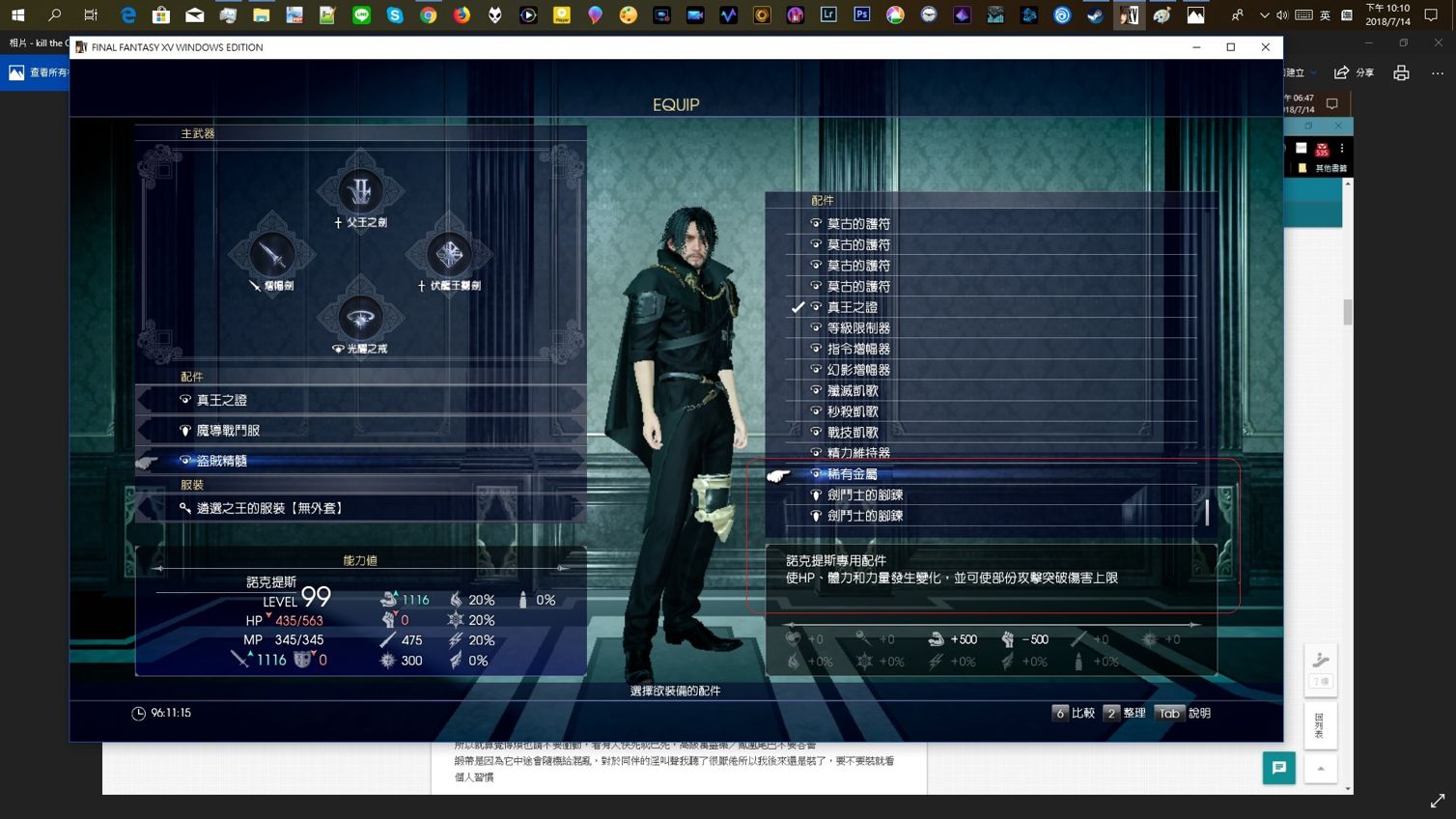Open the 說明 help via Tab button
Image resolution: width=1456 pixels, height=819 pixels.
click(x=1182, y=713)
